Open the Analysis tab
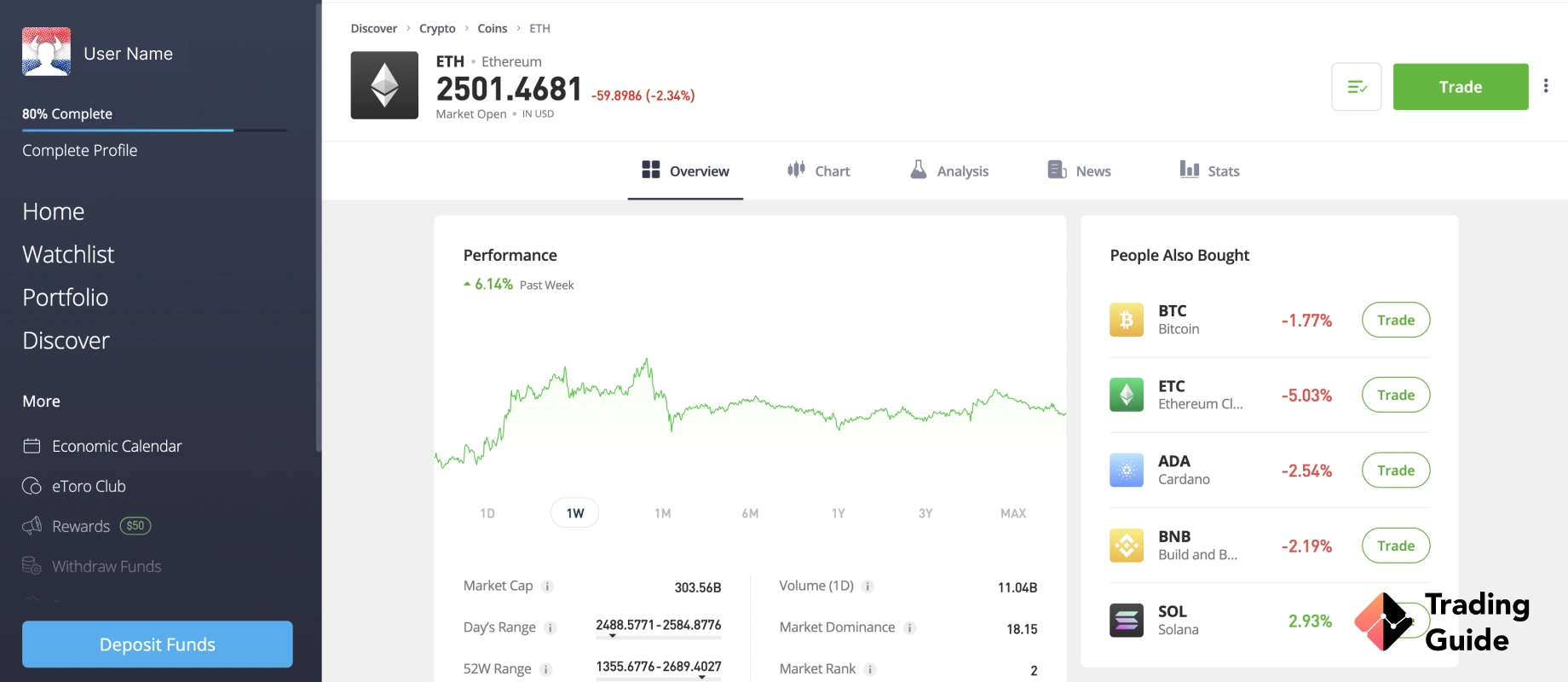Image resolution: width=1568 pixels, height=682 pixels. (949, 171)
